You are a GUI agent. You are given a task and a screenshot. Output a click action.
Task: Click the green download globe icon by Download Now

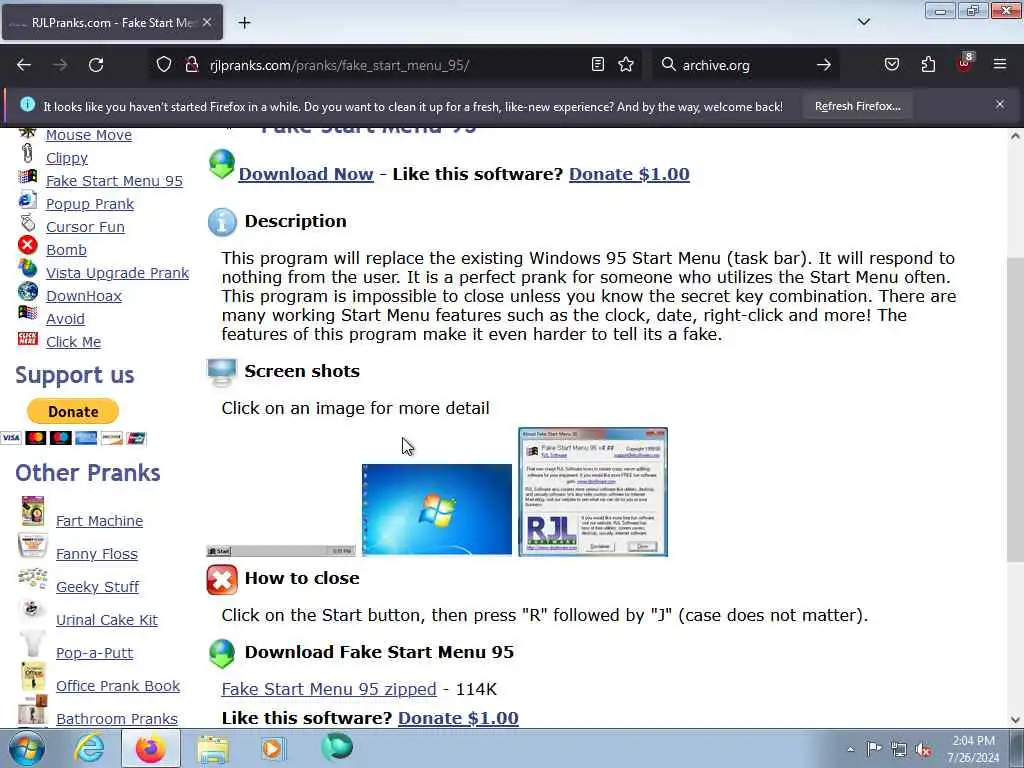pyautogui.click(x=222, y=164)
